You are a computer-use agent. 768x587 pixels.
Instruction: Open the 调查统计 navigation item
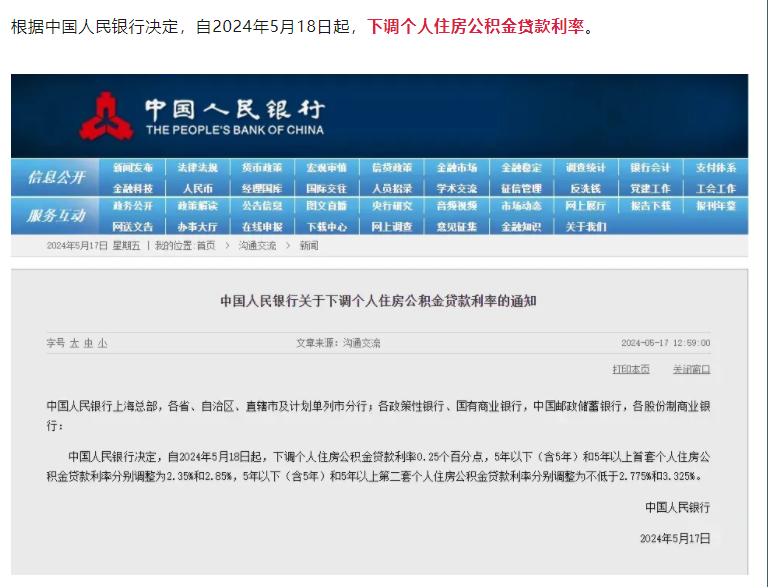586,168
